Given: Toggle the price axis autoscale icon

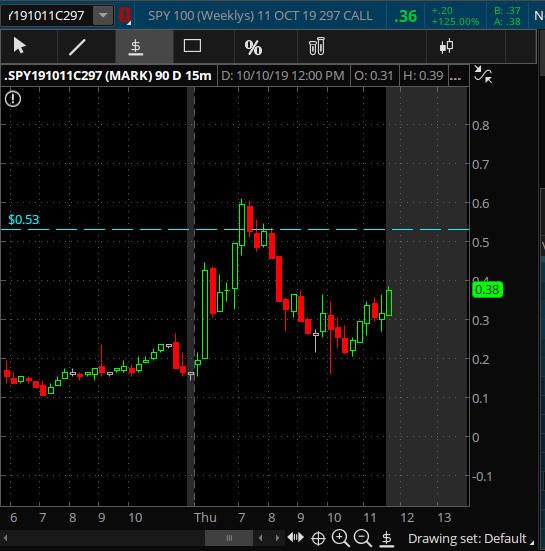Looking at the screenshot, I should pyautogui.click(x=387, y=538).
